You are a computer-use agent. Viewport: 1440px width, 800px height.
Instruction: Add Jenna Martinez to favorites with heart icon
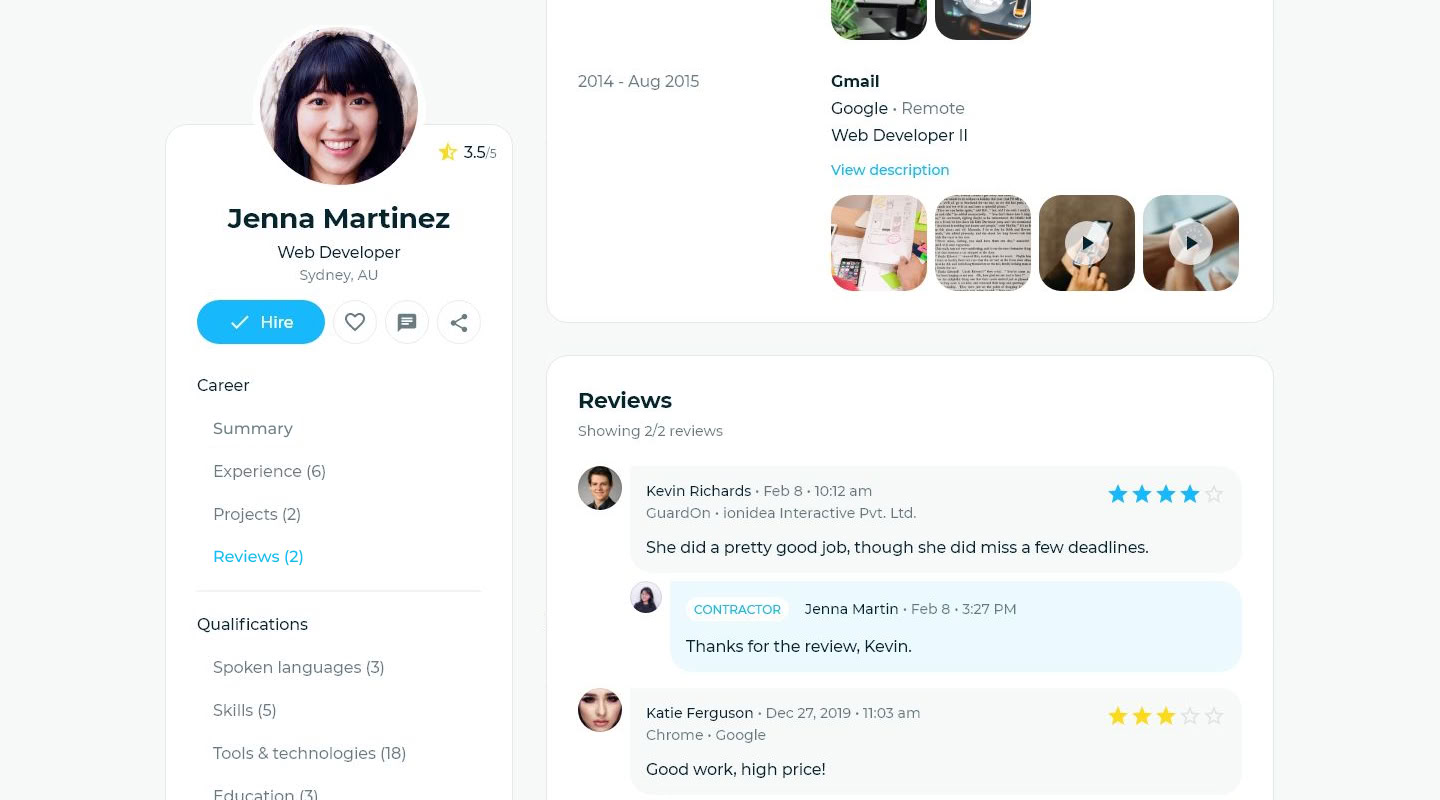pos(355,322)
